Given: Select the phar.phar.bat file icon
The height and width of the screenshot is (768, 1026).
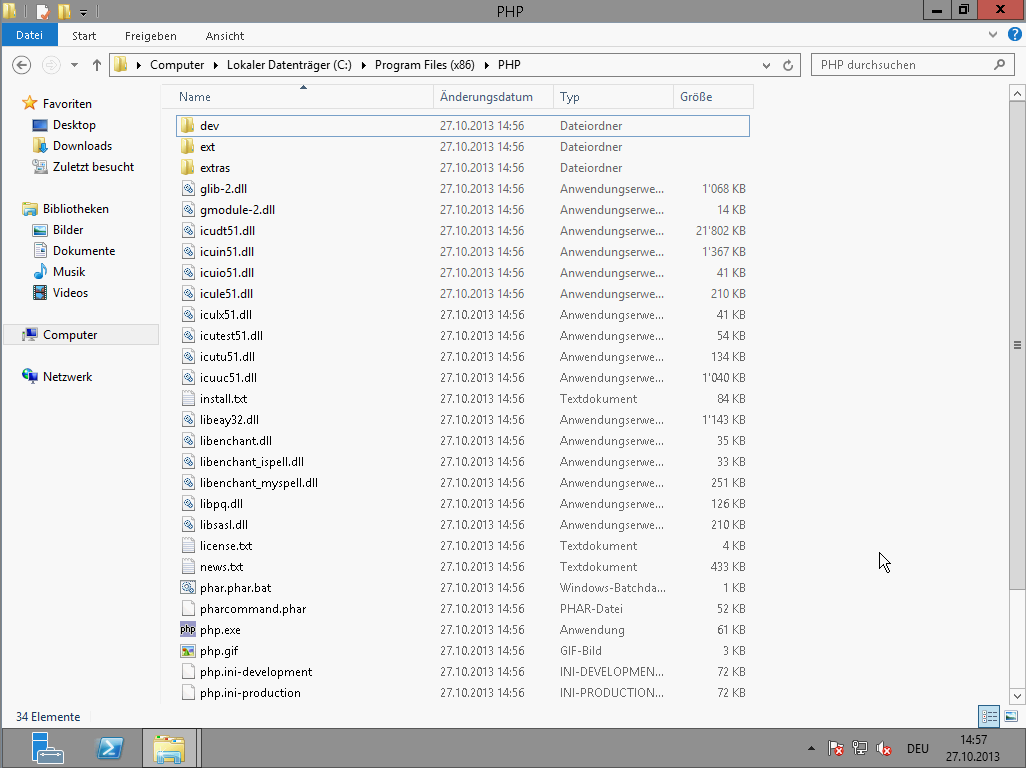Looking at the screenshot, I should (188, 587).
